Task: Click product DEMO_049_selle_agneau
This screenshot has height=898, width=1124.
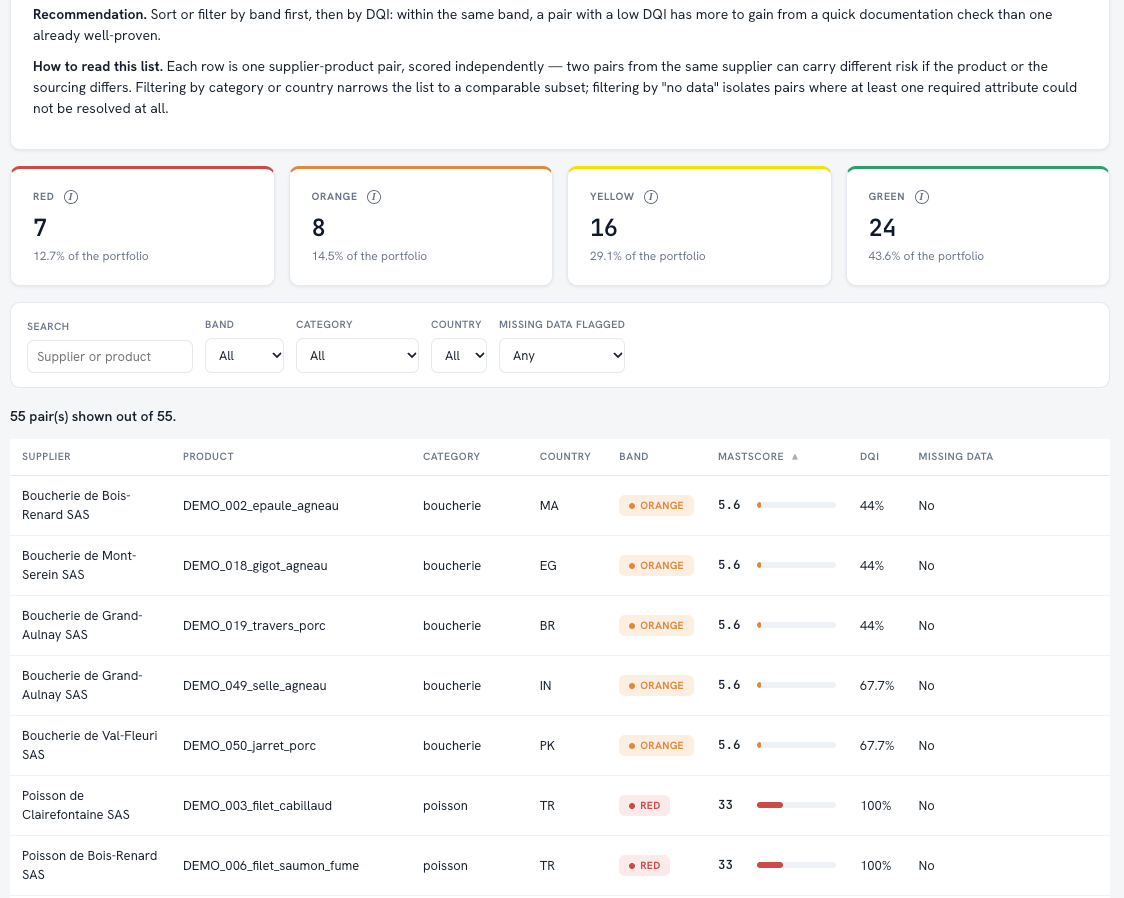Action: tap(254, 686)
